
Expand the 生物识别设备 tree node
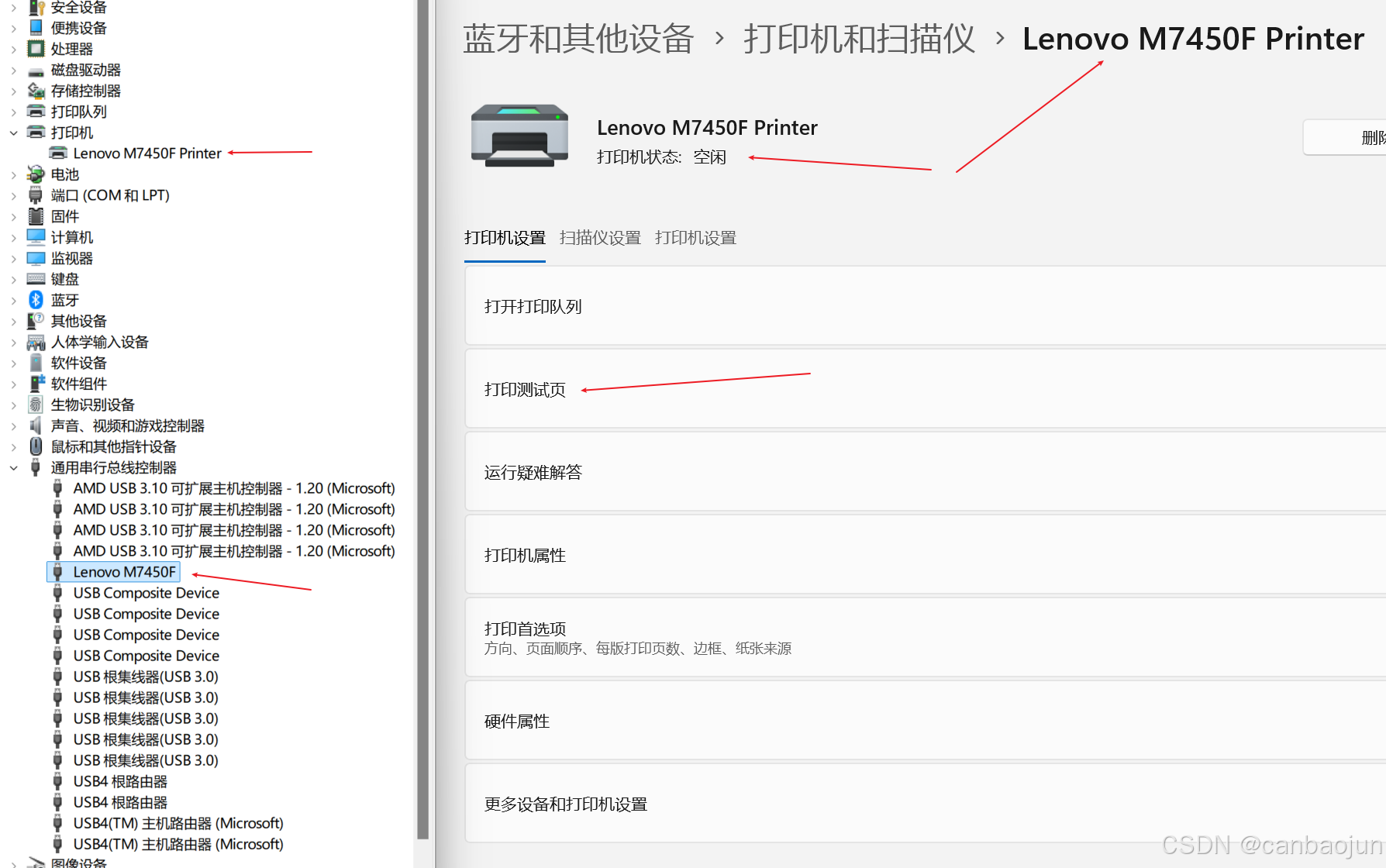pyautogui.click(x=13, y=405)
